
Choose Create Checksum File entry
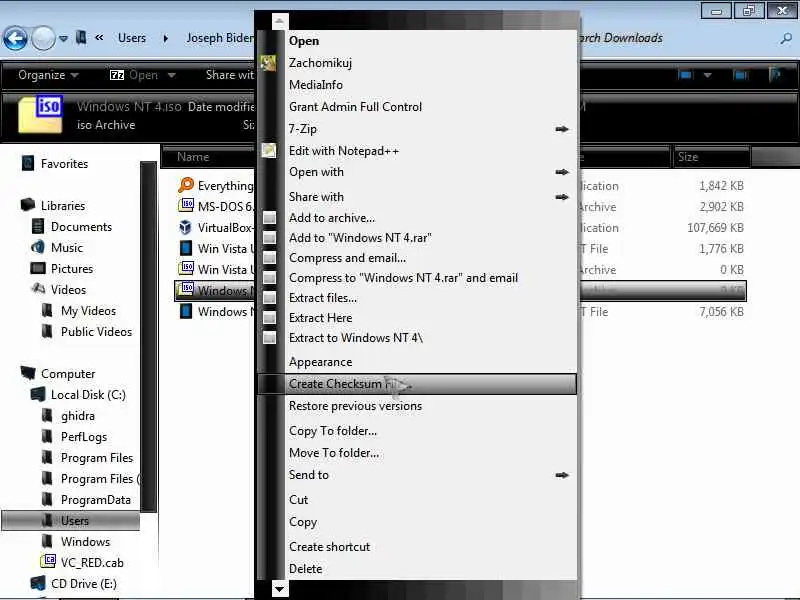417,384
